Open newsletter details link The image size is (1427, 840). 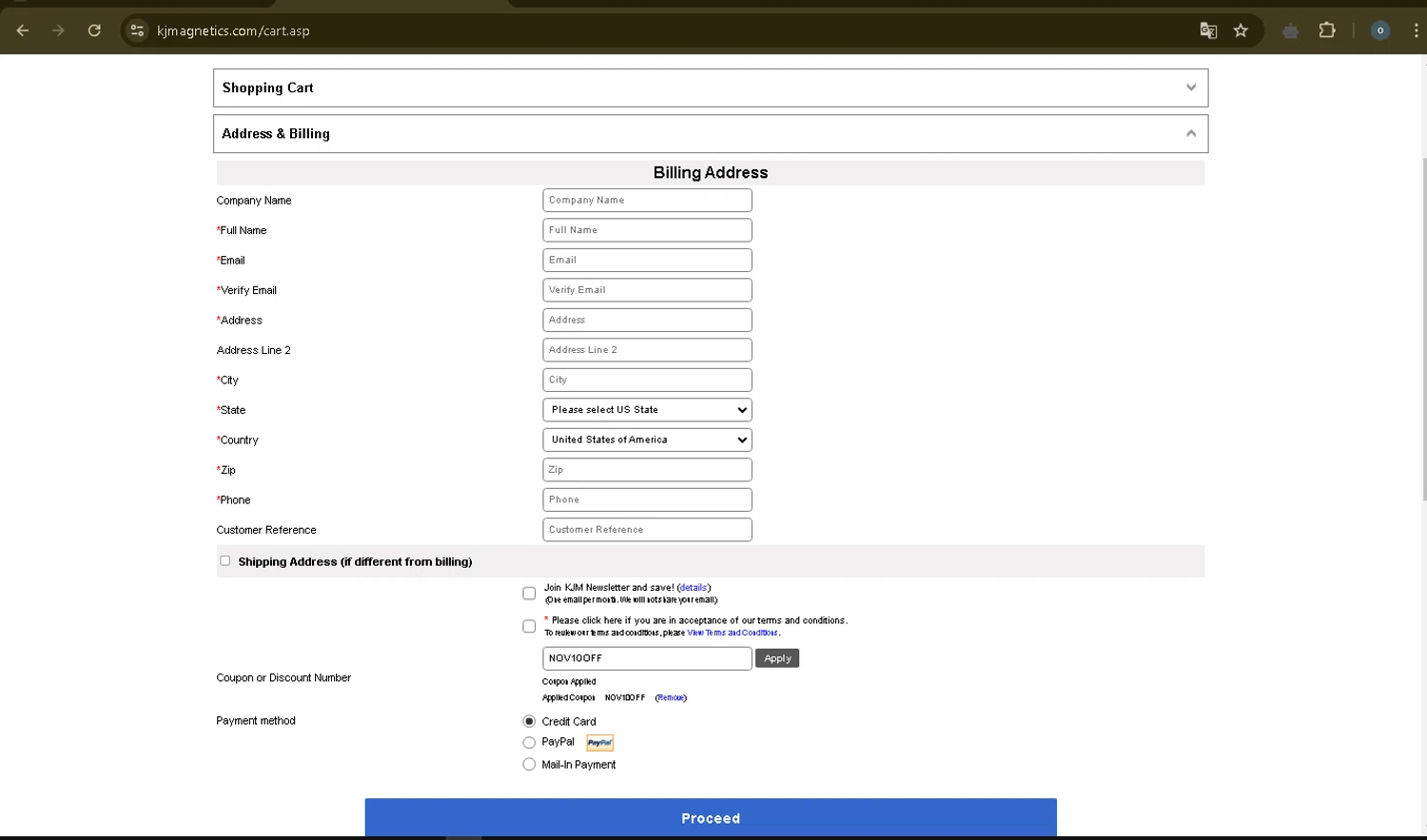(694, 588)
